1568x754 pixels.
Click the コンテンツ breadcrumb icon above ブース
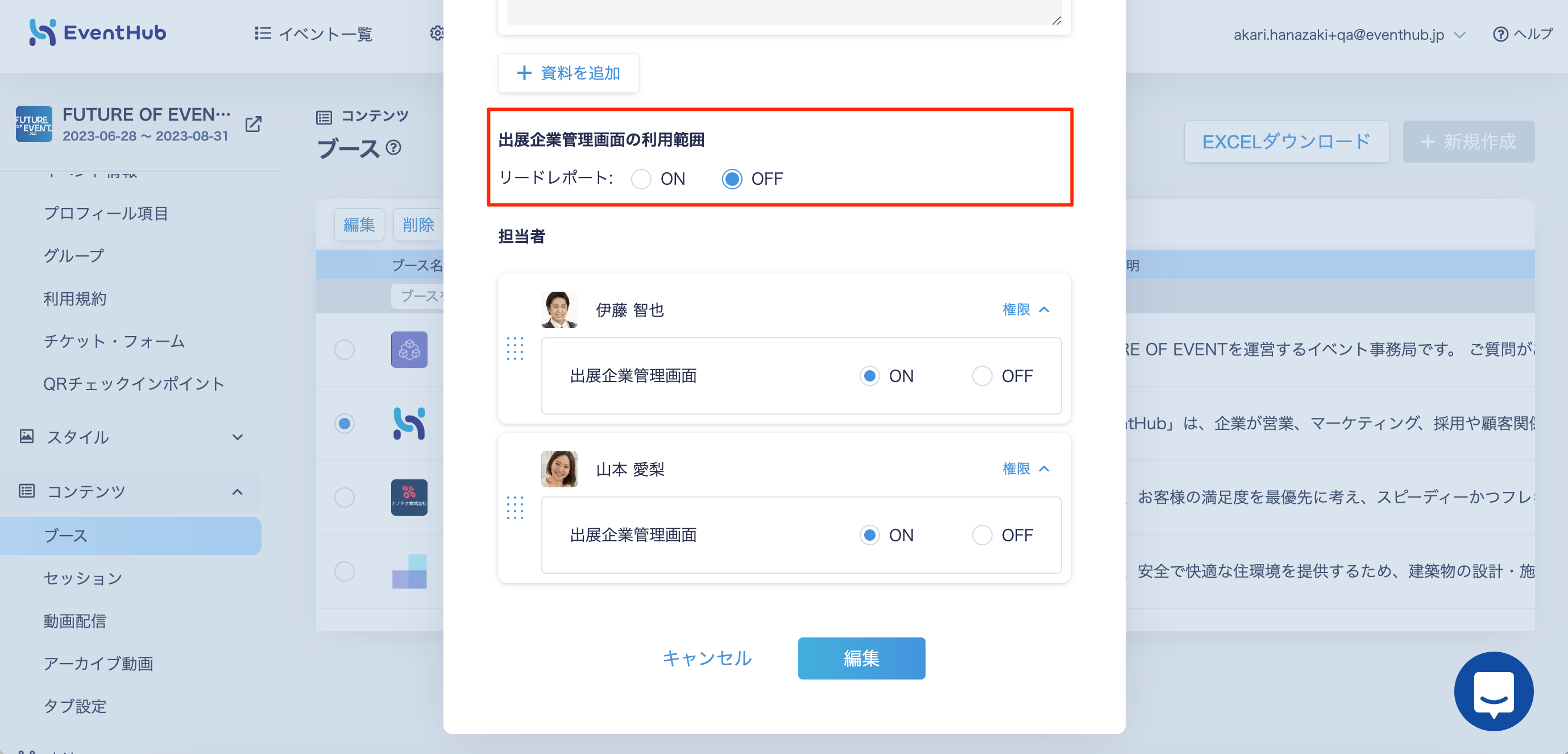coord(325,117)
